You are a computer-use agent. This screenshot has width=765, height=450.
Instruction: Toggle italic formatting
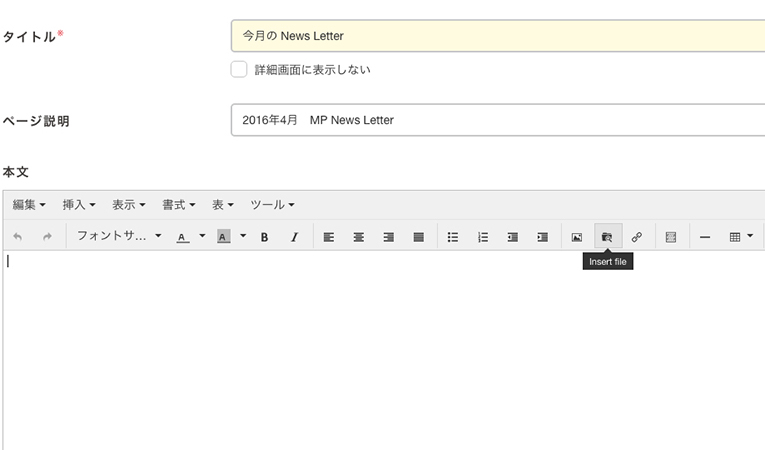click(x=294, y=237)
